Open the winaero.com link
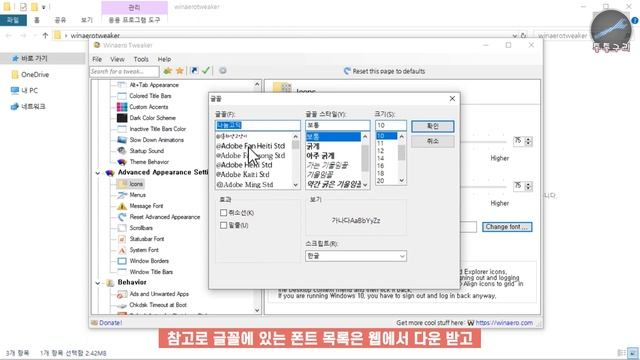The height and width of the screenshot is (360, 640). coord(504,323)
